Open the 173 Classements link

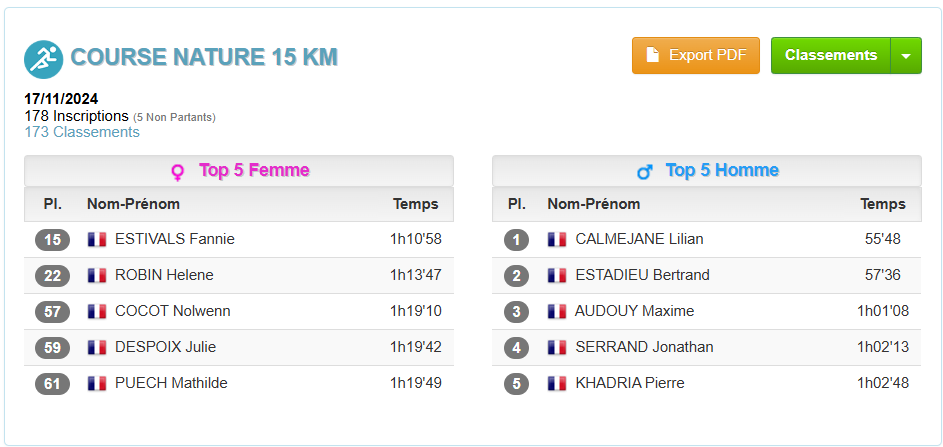(x=82, y=132)
